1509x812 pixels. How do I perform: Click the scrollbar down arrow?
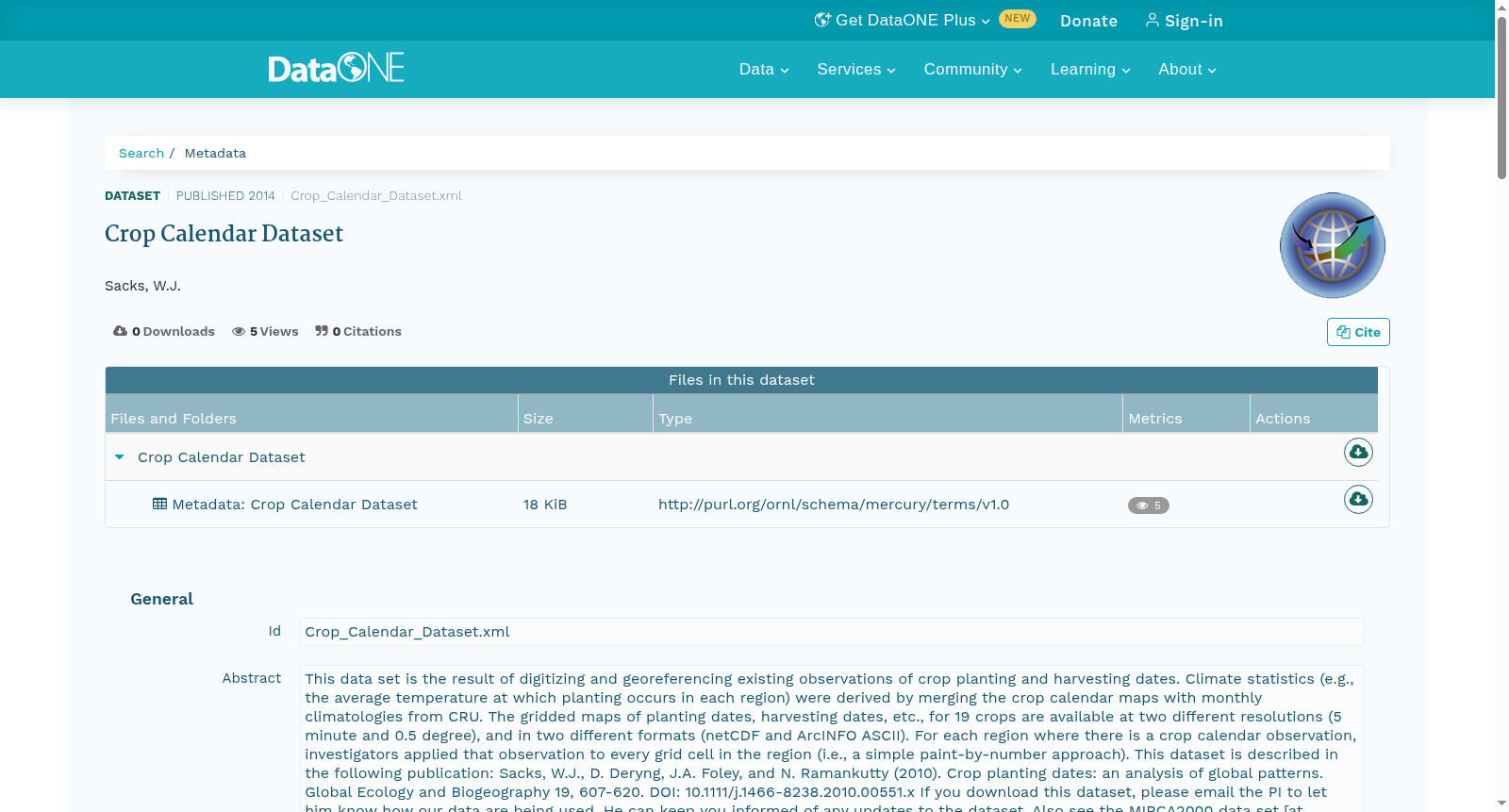1501,804
